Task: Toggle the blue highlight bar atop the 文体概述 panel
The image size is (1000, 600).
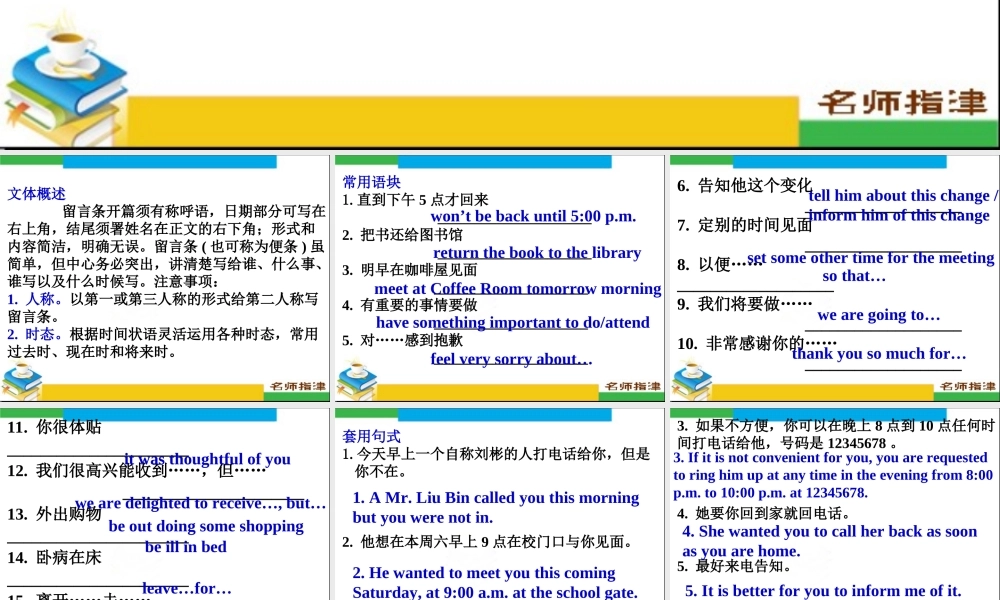Action: pos(170,161)
